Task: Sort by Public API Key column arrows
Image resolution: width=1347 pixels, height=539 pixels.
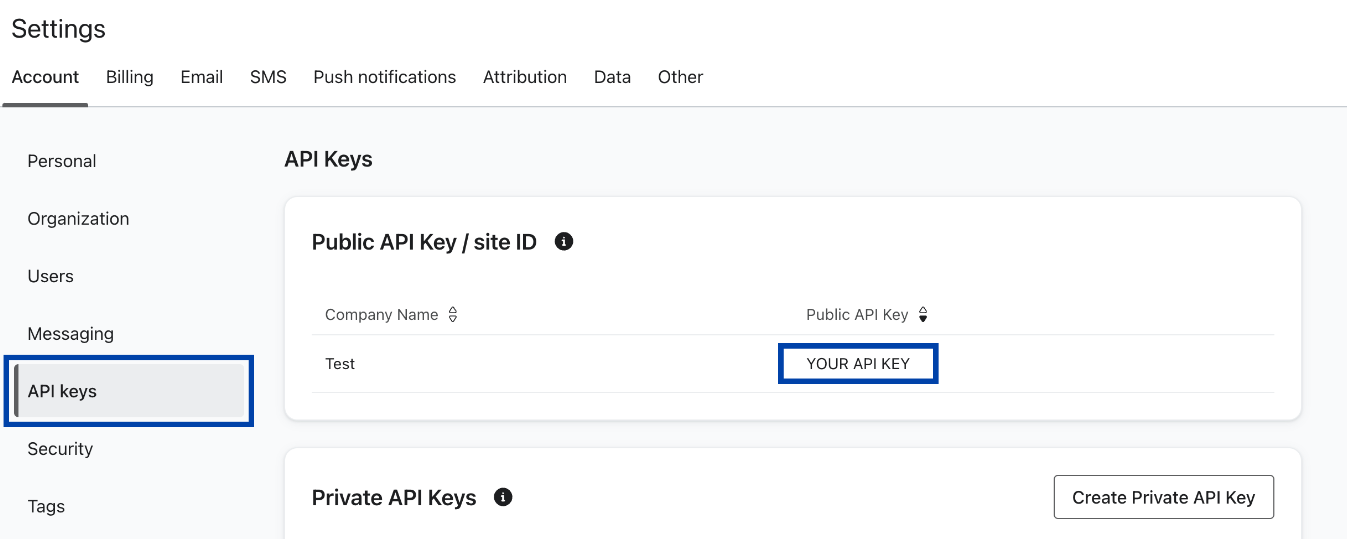Action: coord(922,314)
